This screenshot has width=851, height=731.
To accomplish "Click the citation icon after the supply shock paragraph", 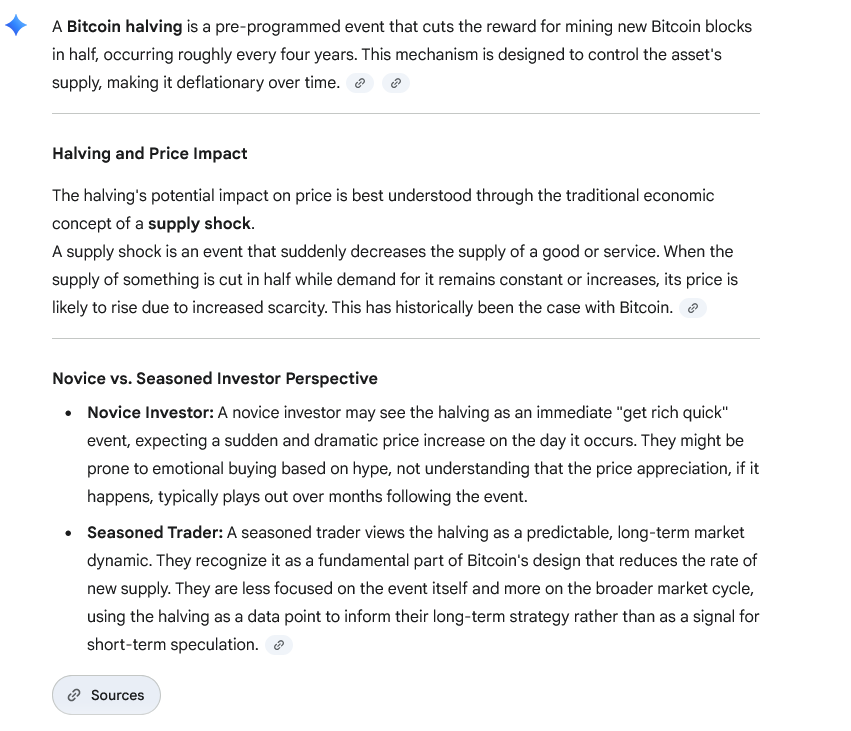I will [692, 308].
